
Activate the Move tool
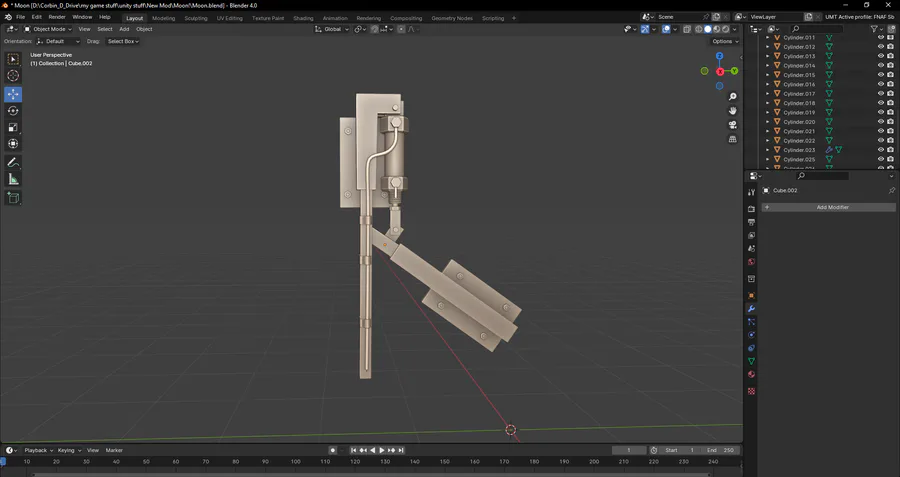pos(13,94)
